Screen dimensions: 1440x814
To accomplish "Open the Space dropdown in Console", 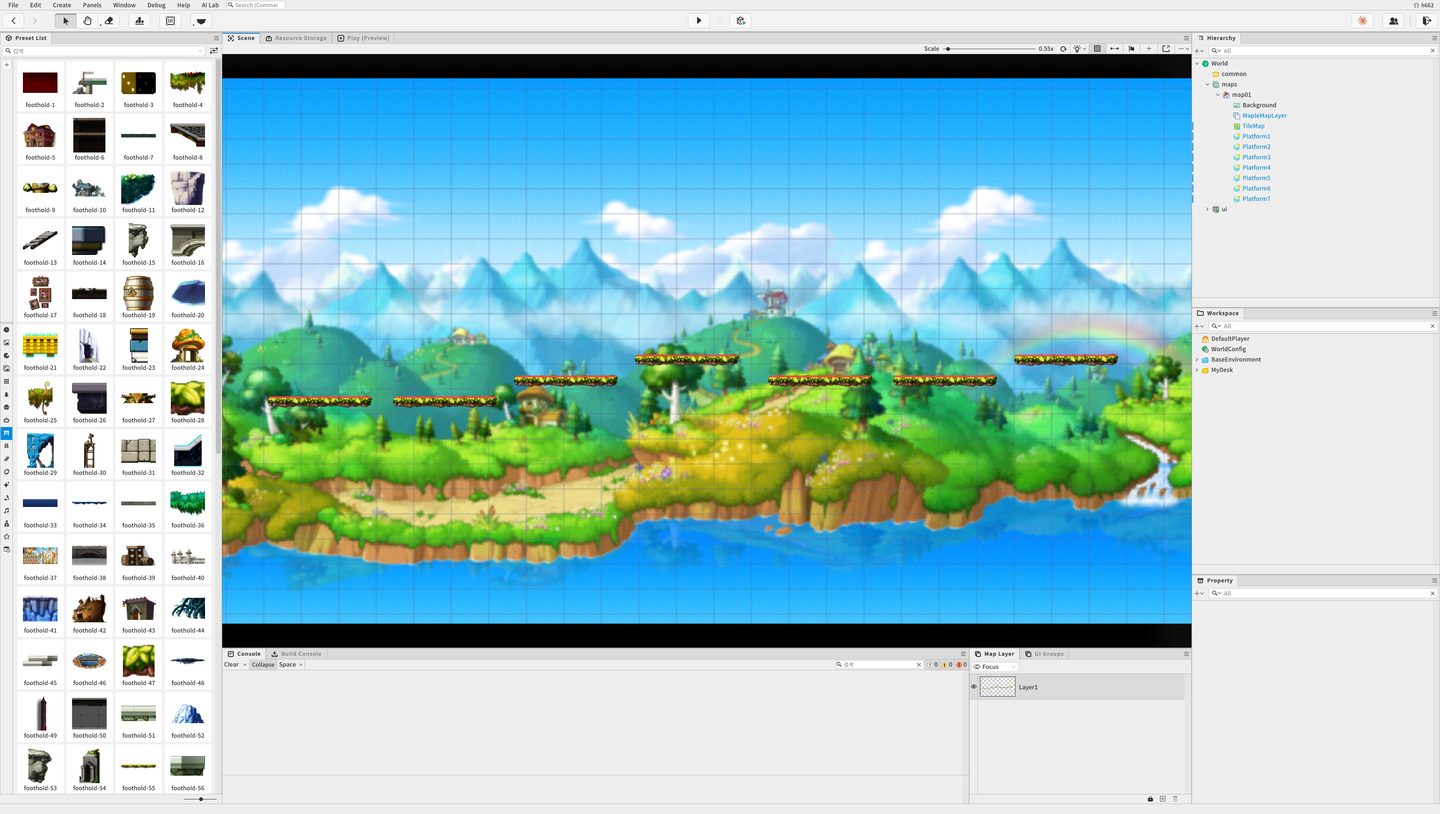I will (x=290, y=664).
